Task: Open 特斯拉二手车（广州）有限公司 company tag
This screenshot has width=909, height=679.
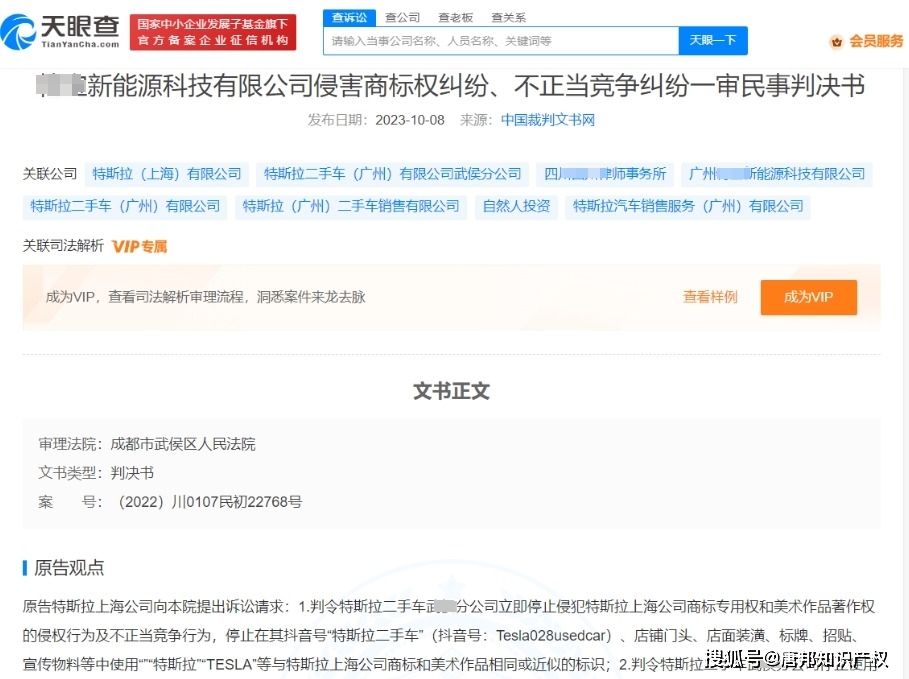Action: pyautogui.click(x=125, y=206)
